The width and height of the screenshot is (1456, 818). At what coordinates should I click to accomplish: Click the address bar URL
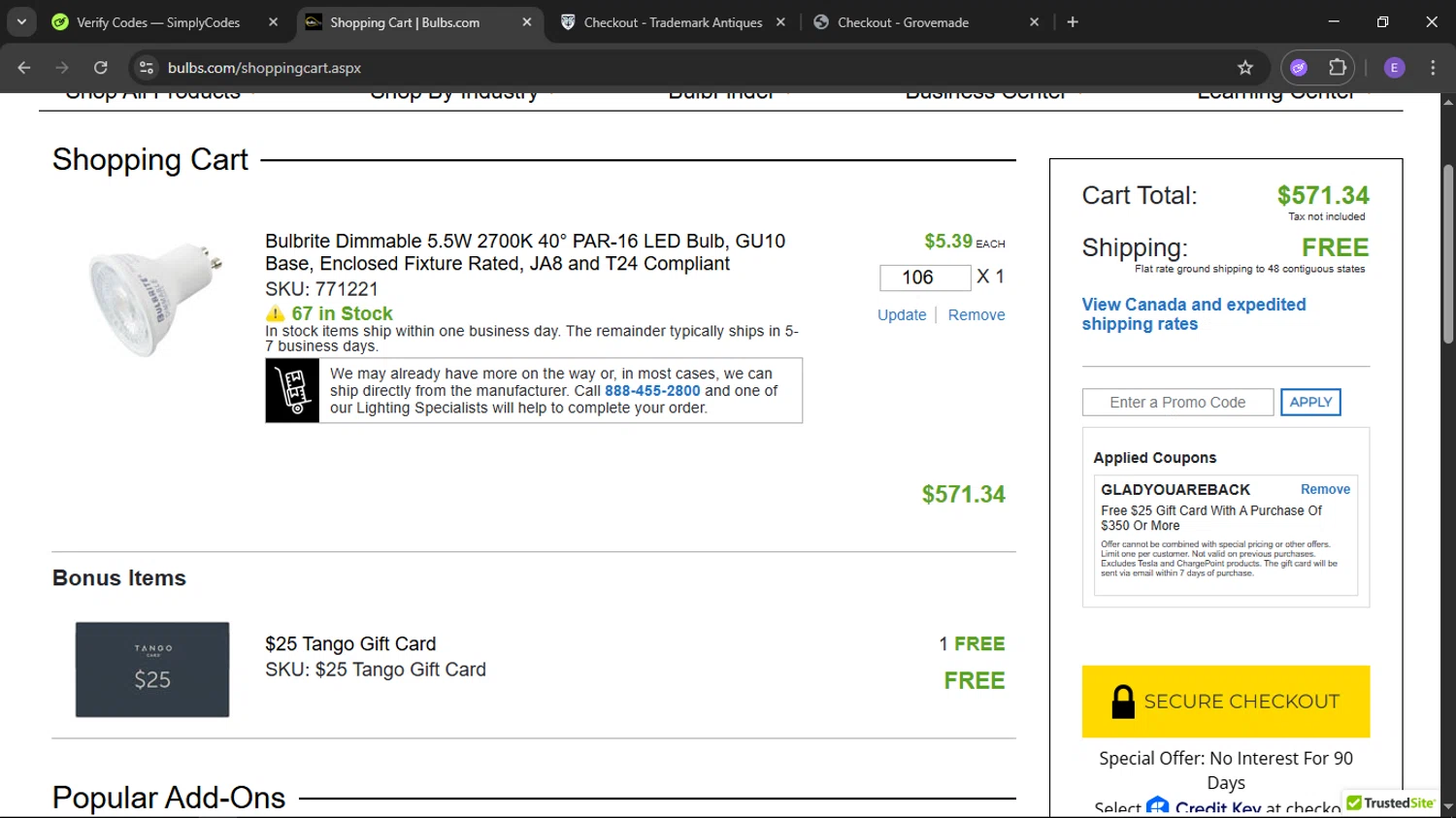click(x=264, y=68)
